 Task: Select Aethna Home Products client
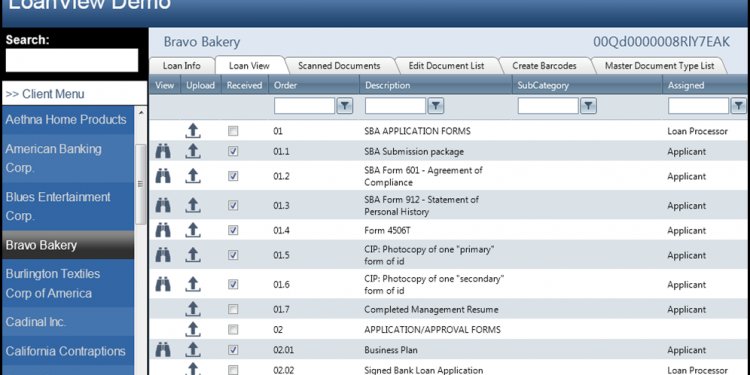tap(68, 120)
